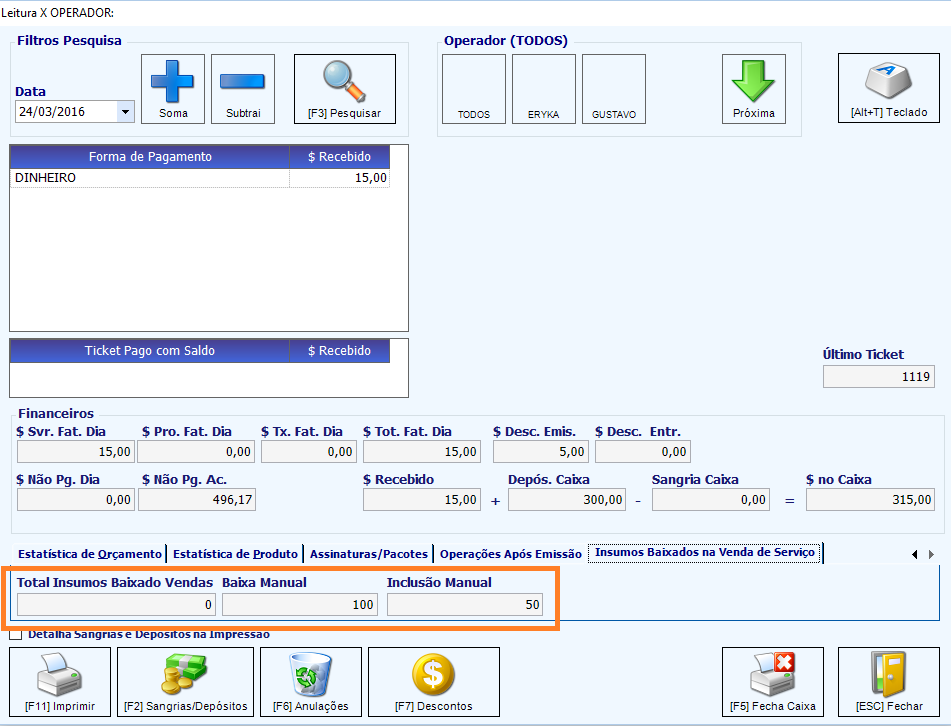
Task: Switch to Assinaturas/Pacotes tab
Action: 369,554
